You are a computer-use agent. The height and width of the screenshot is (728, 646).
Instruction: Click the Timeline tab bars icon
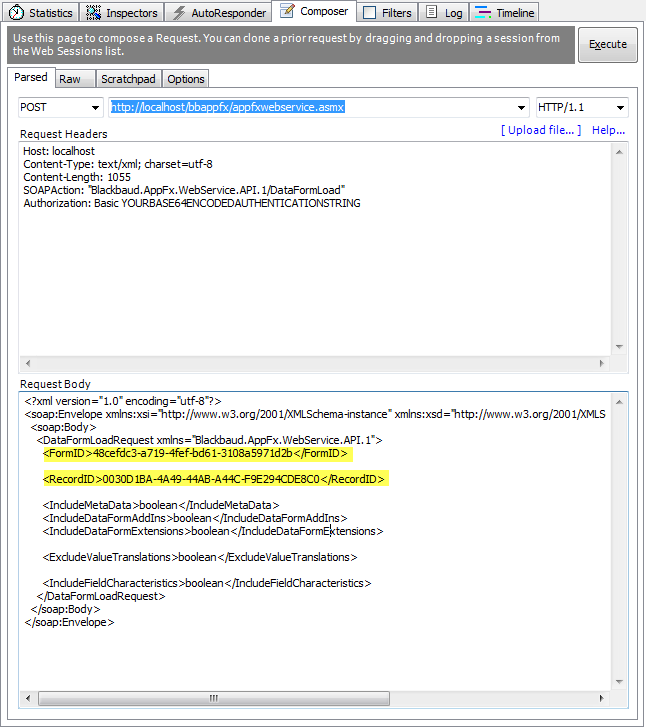click(482, 13)
